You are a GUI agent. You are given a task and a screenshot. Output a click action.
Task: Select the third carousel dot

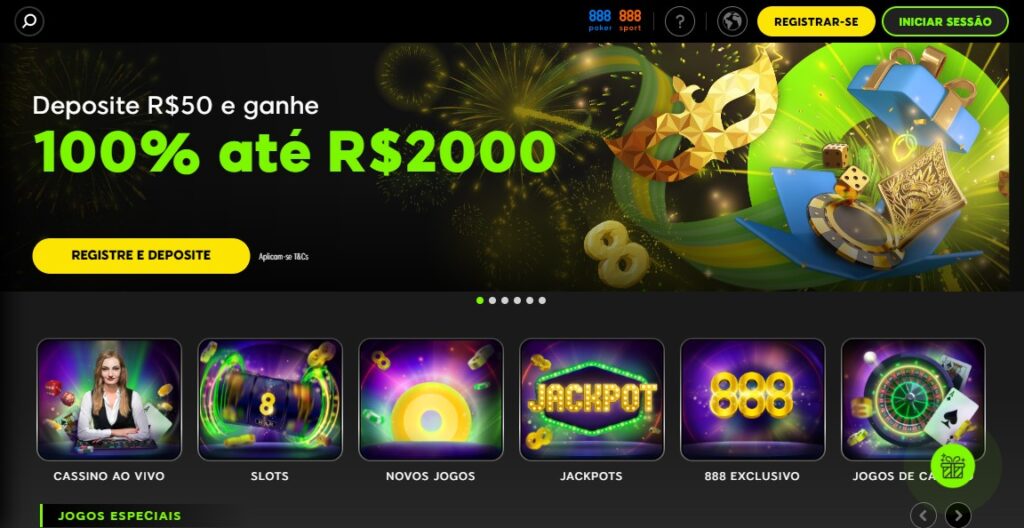click(505, 301)
